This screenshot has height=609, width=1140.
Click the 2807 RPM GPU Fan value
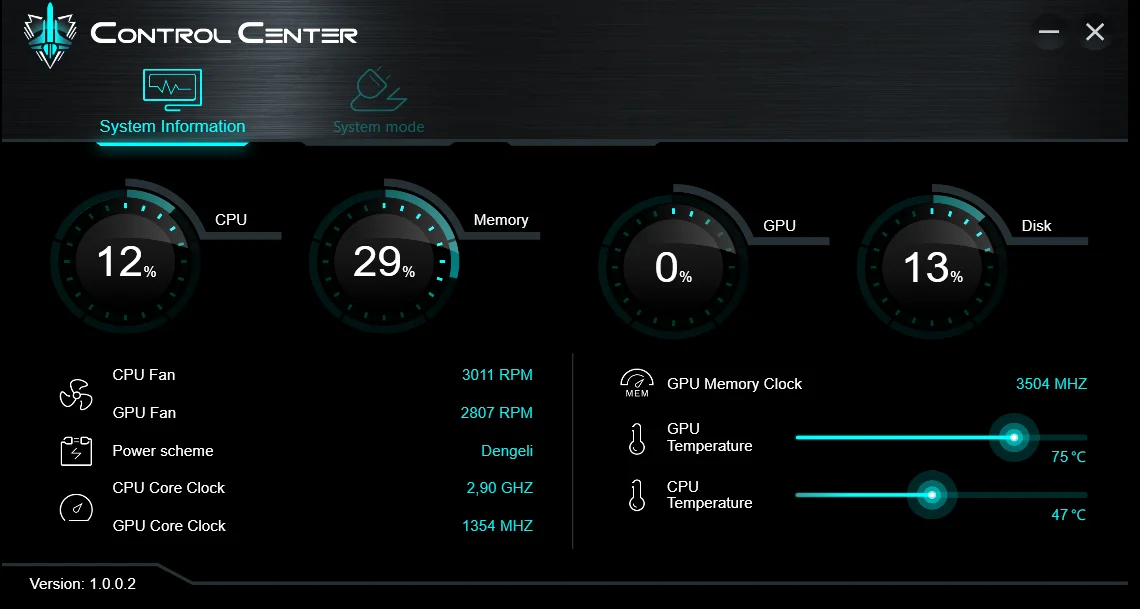[x=497, y=413]
